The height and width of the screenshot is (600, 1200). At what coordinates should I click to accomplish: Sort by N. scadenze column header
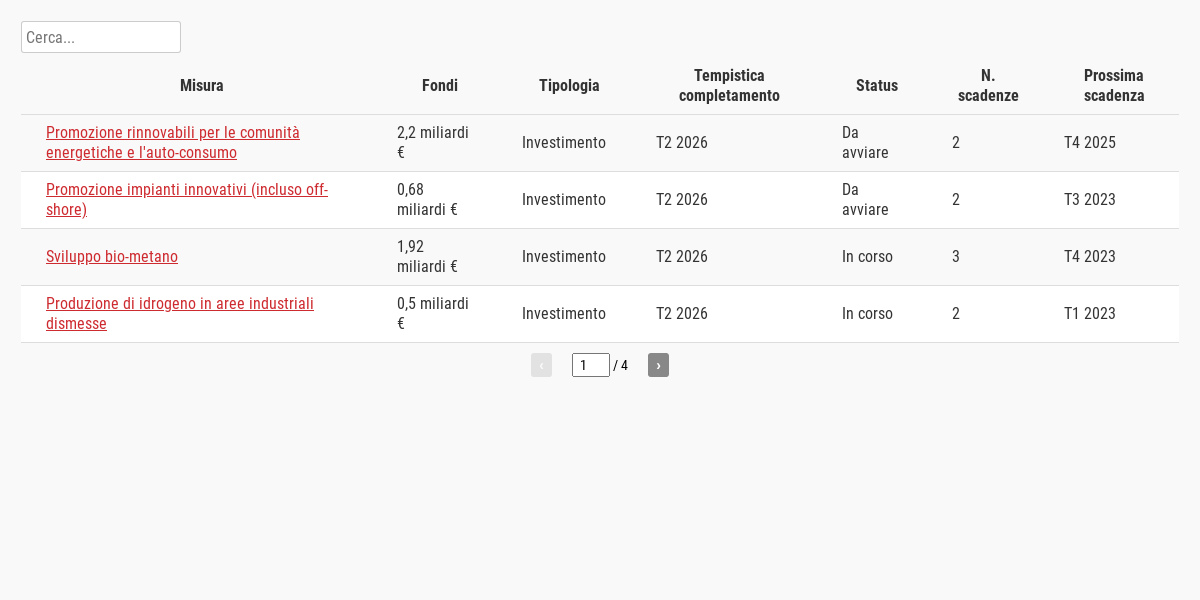pyautogui.click(x=988, y=85)
